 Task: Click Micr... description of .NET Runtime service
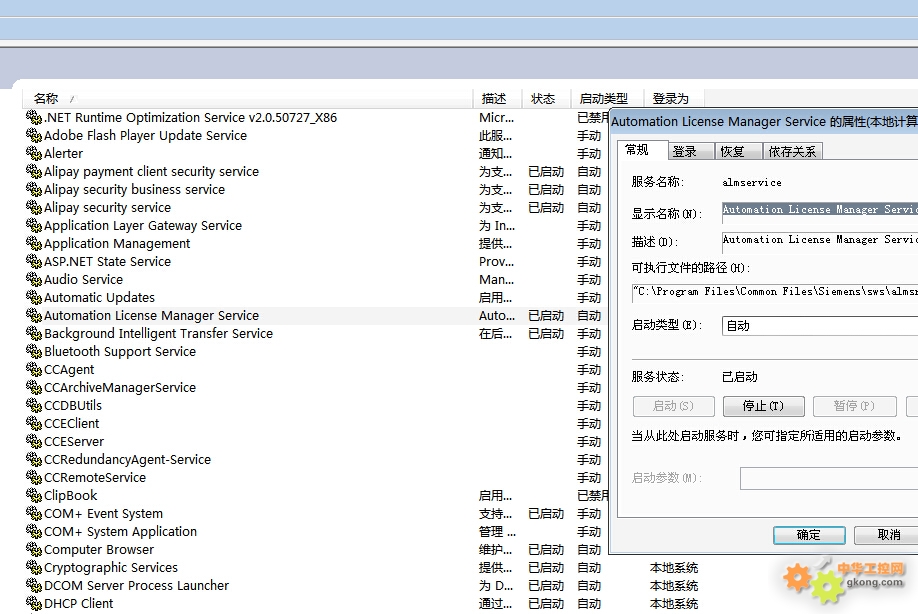pyautogui.click(x=496, y=118)
